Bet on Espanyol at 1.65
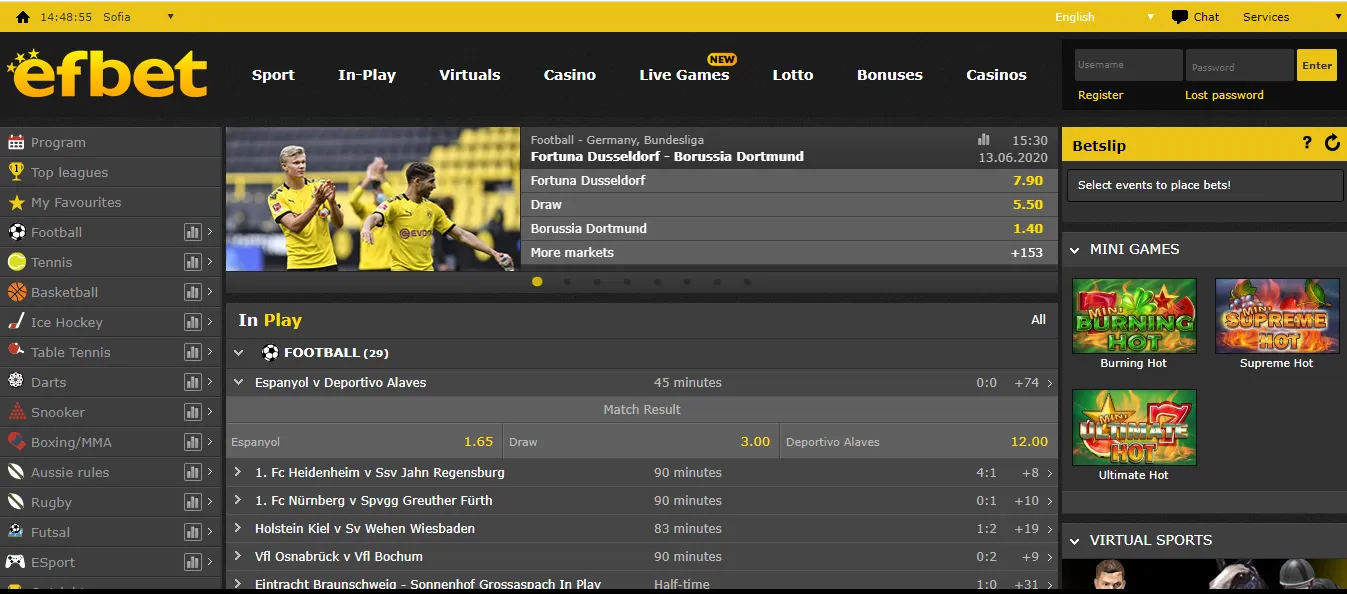The image size is (1347, 594). (364, 441)
